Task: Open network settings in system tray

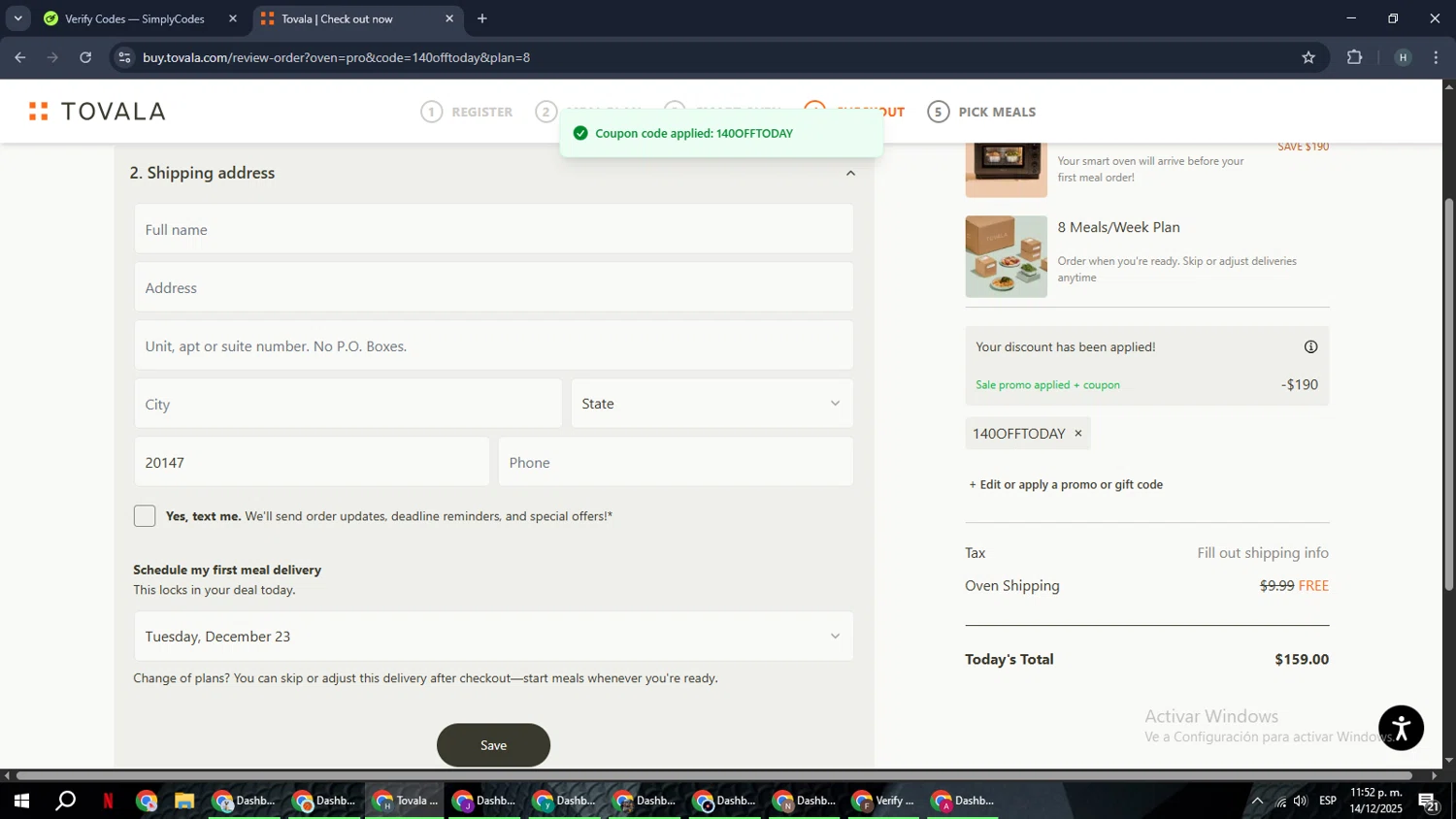Action: [x=1280, y=802]
